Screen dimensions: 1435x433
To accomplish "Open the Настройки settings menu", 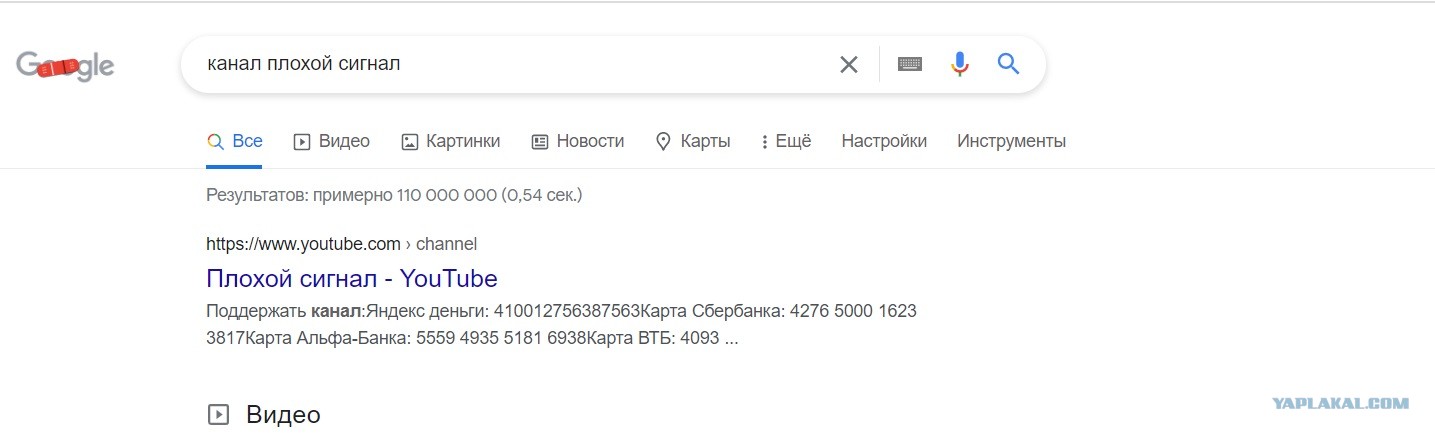I will (x=884, y=141).
